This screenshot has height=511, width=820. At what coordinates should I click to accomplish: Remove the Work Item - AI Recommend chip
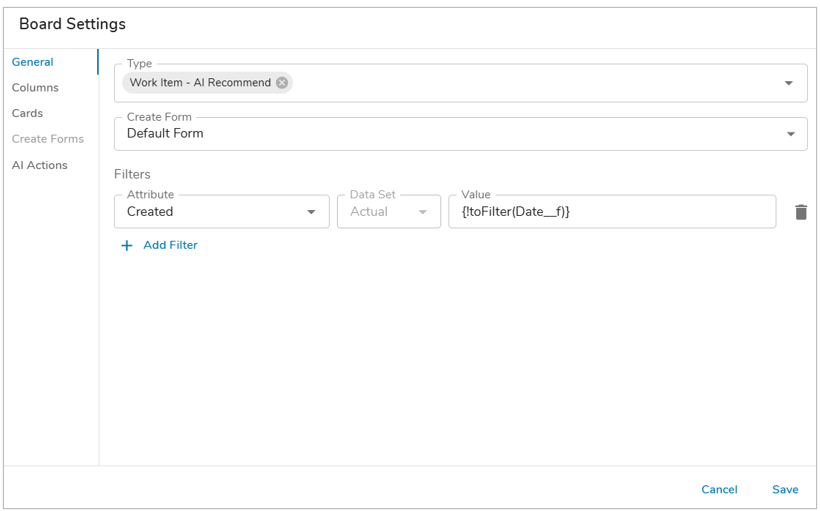pyautogui.click(x=282, y=83)
